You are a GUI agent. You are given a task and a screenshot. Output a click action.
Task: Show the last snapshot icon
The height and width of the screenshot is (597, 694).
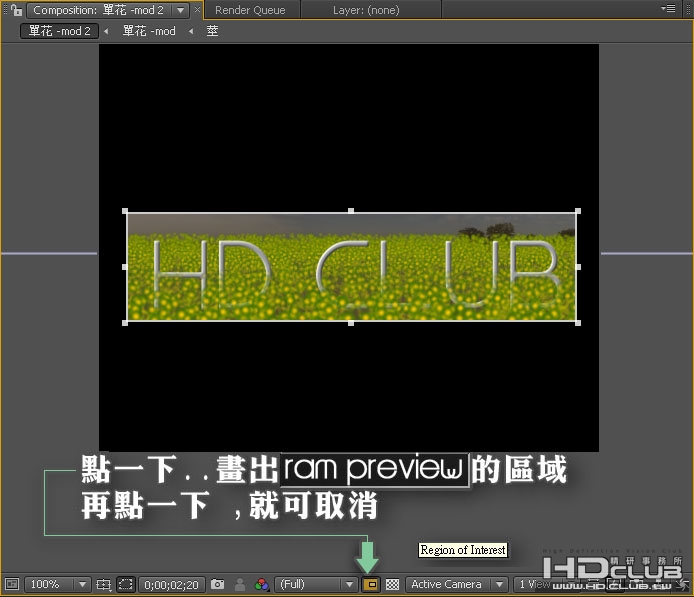tap(240, 584)
